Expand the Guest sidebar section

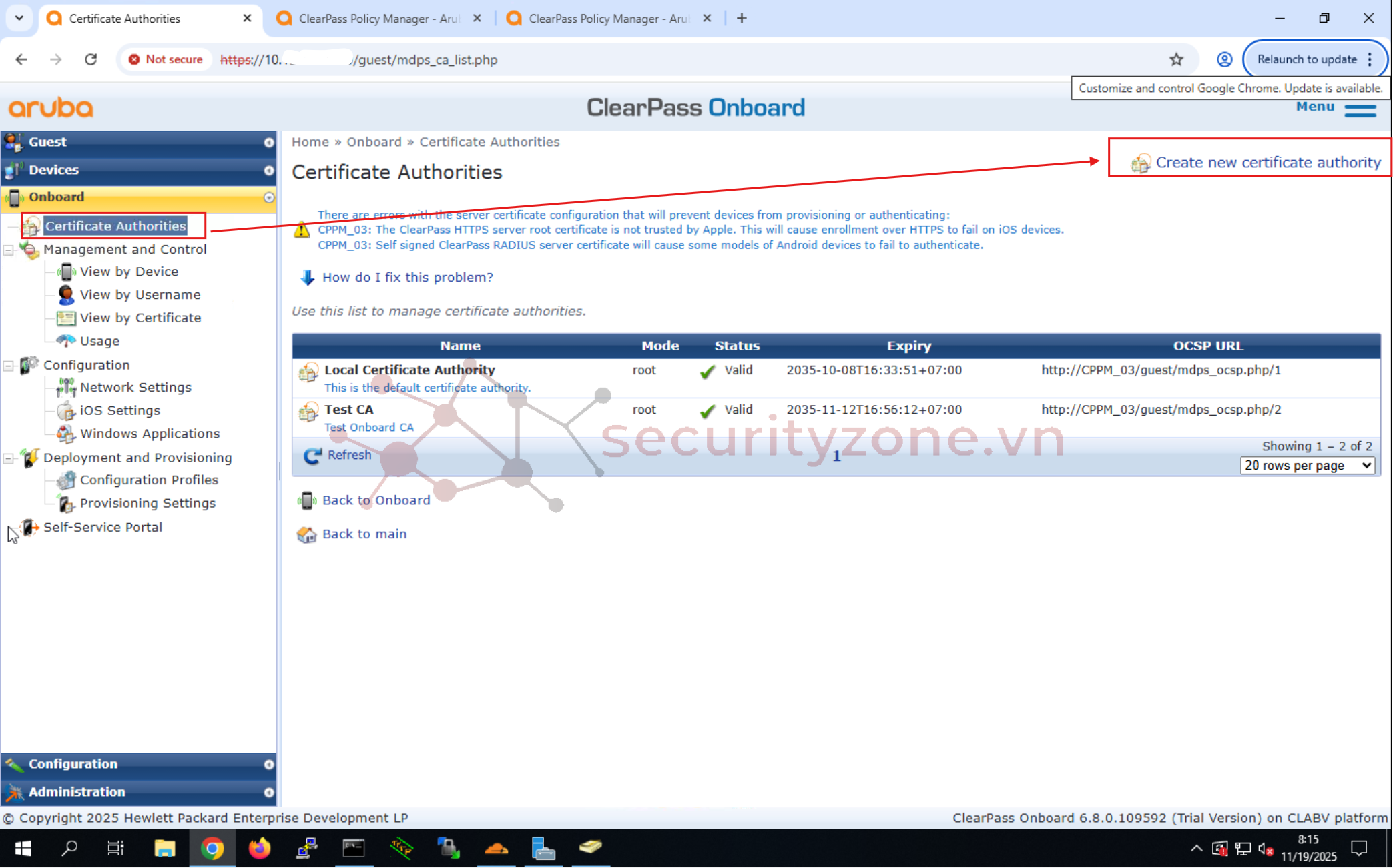pyautogui.click(x=268, y=142)
